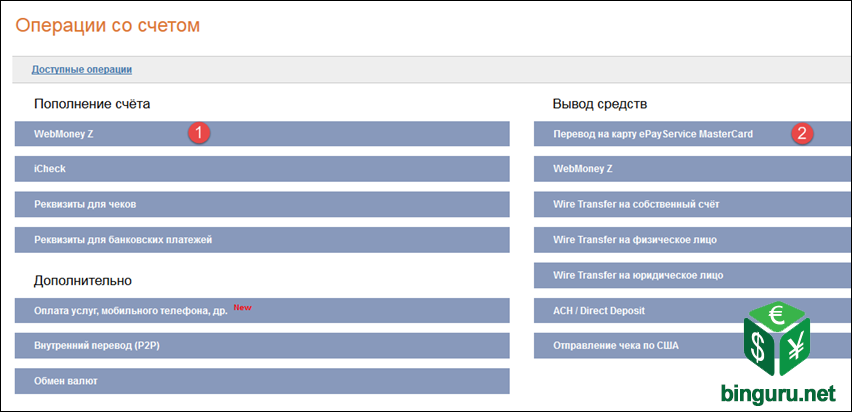Click the Дополнительно section heading
Viewport: 852px width, 412px height.
click(x=83, y=281)
